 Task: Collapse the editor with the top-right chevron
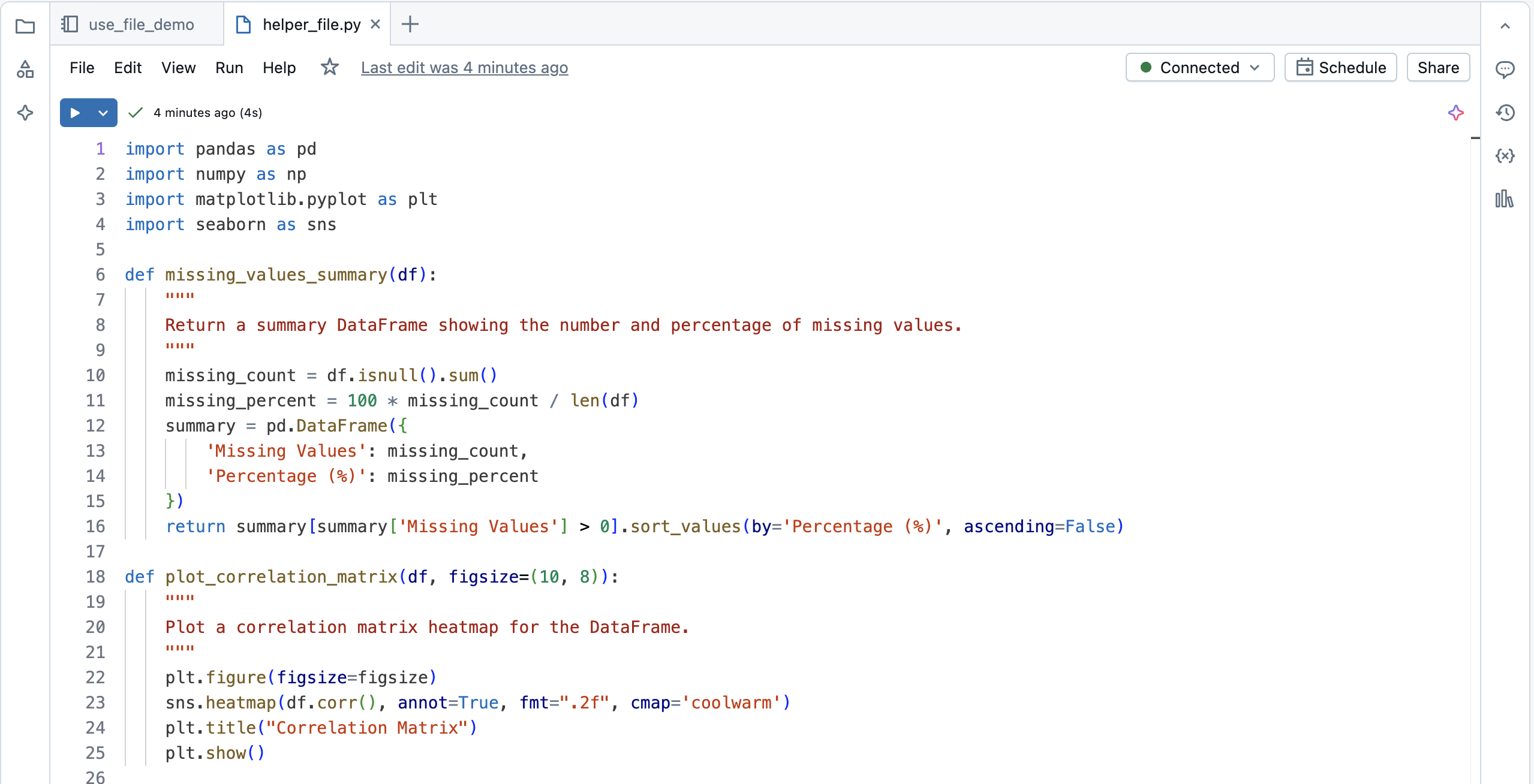[x=1506, y=26]
